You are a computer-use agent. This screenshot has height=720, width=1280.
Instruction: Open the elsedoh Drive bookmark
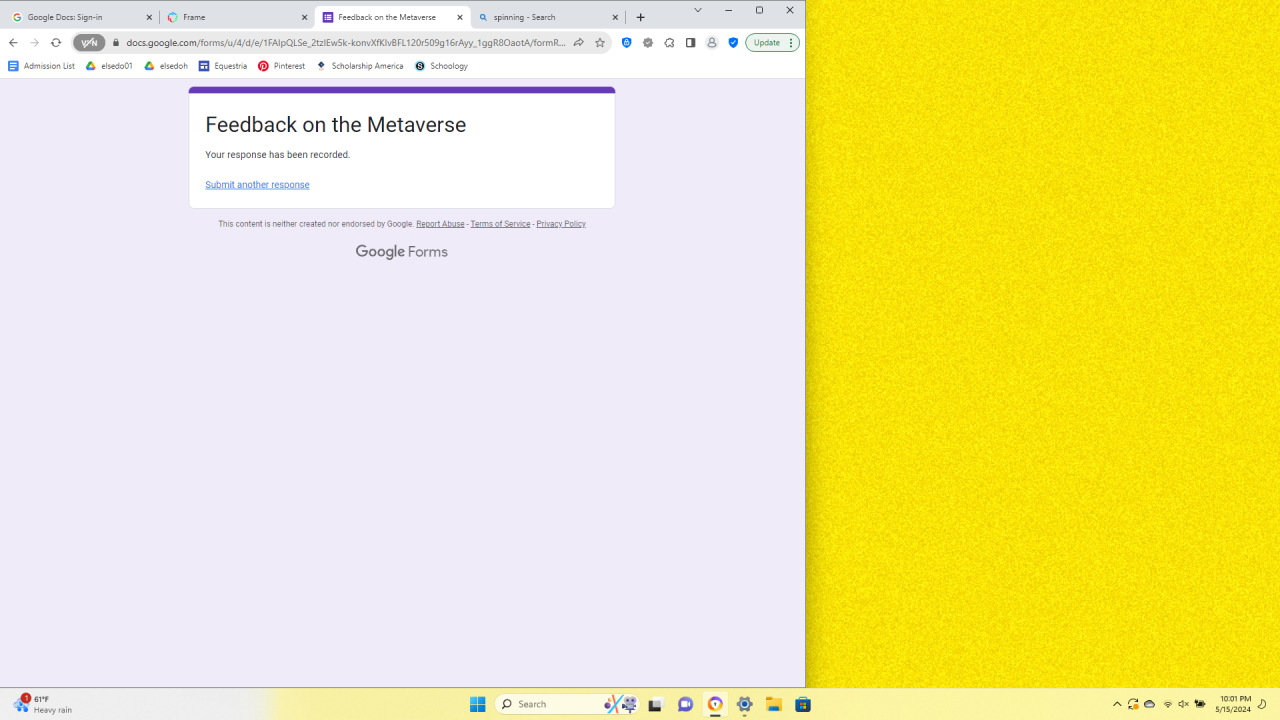(166, 66)
